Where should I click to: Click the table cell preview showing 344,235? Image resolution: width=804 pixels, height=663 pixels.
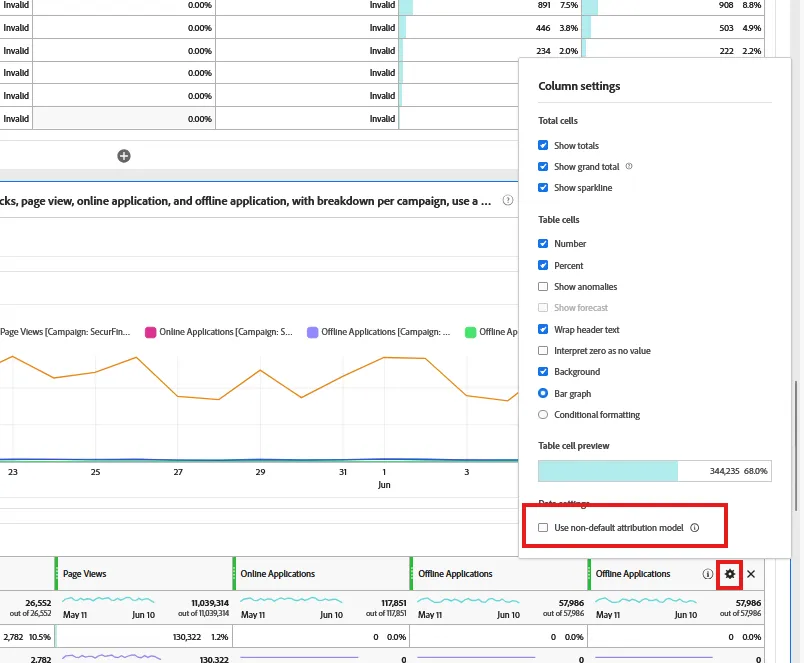(655, 471)
